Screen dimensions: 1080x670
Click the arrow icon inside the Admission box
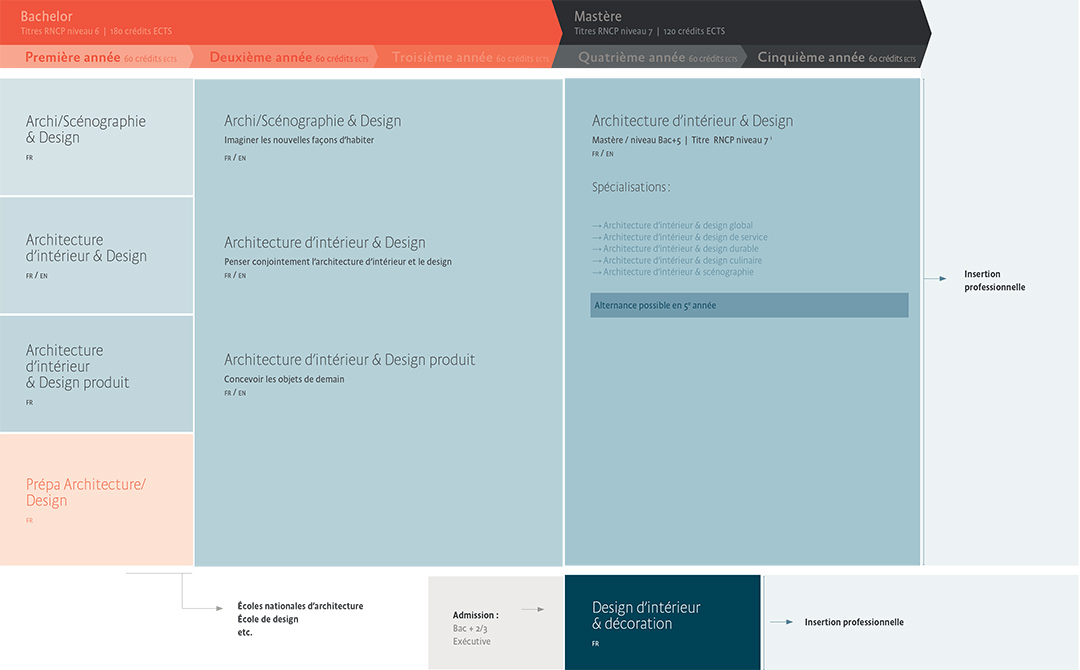(x=533, y=609)
